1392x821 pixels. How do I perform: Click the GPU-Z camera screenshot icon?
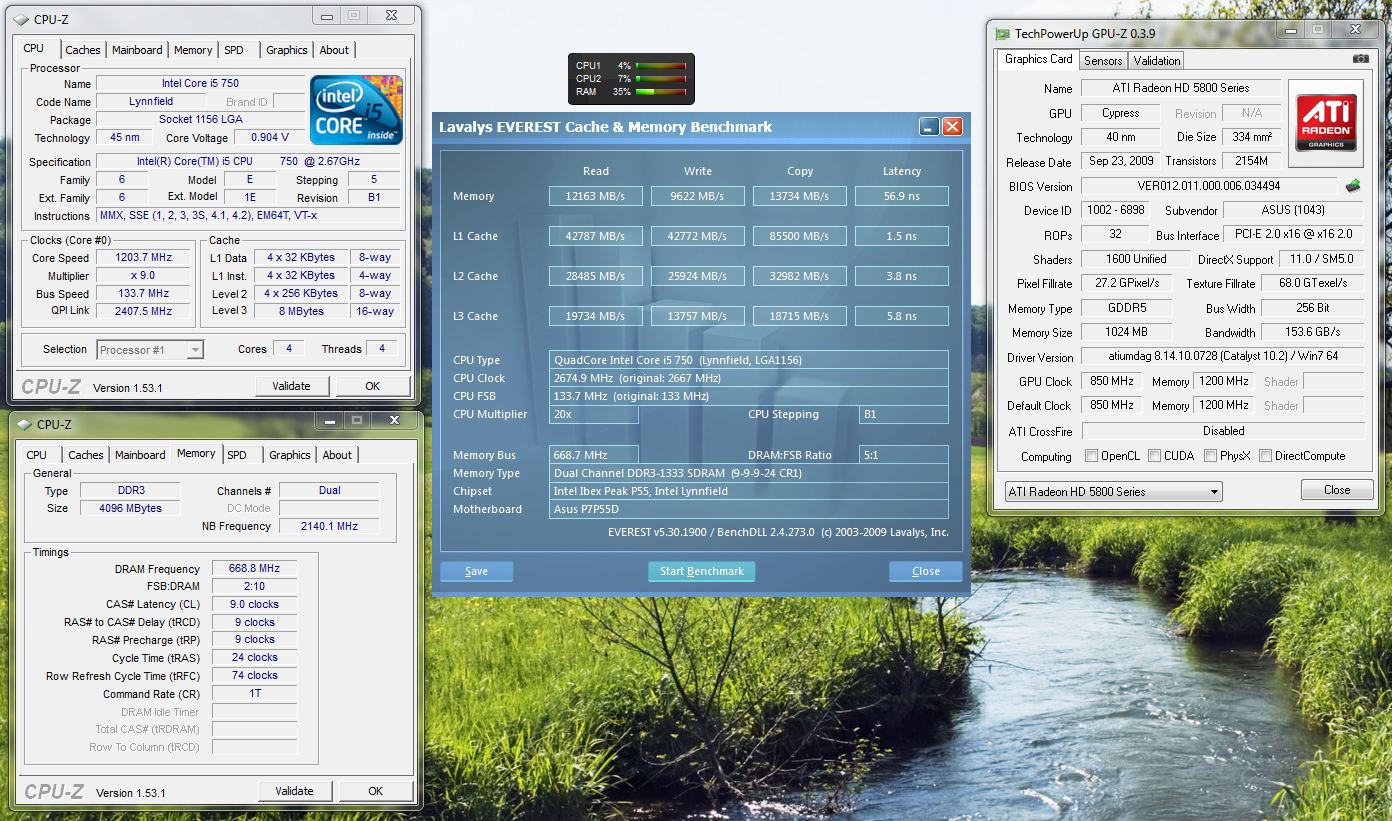point(1360,59)
